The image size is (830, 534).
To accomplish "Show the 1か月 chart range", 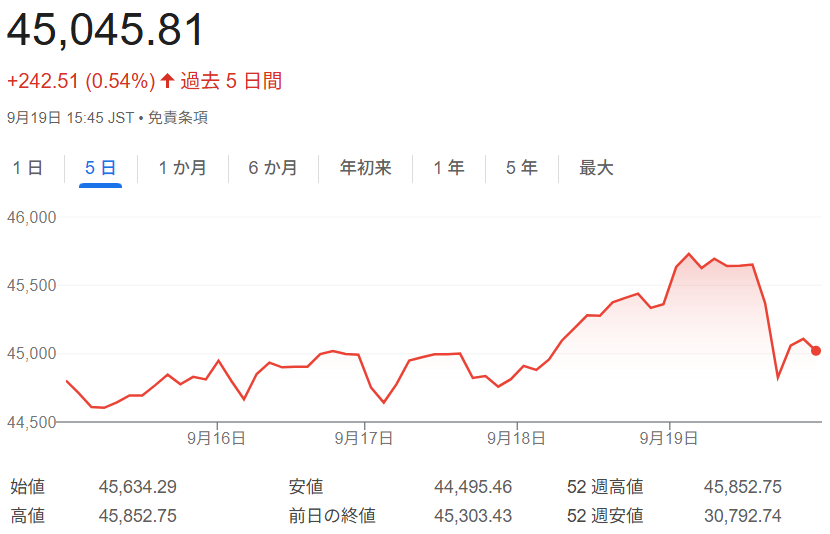I will tap(182, 168).
